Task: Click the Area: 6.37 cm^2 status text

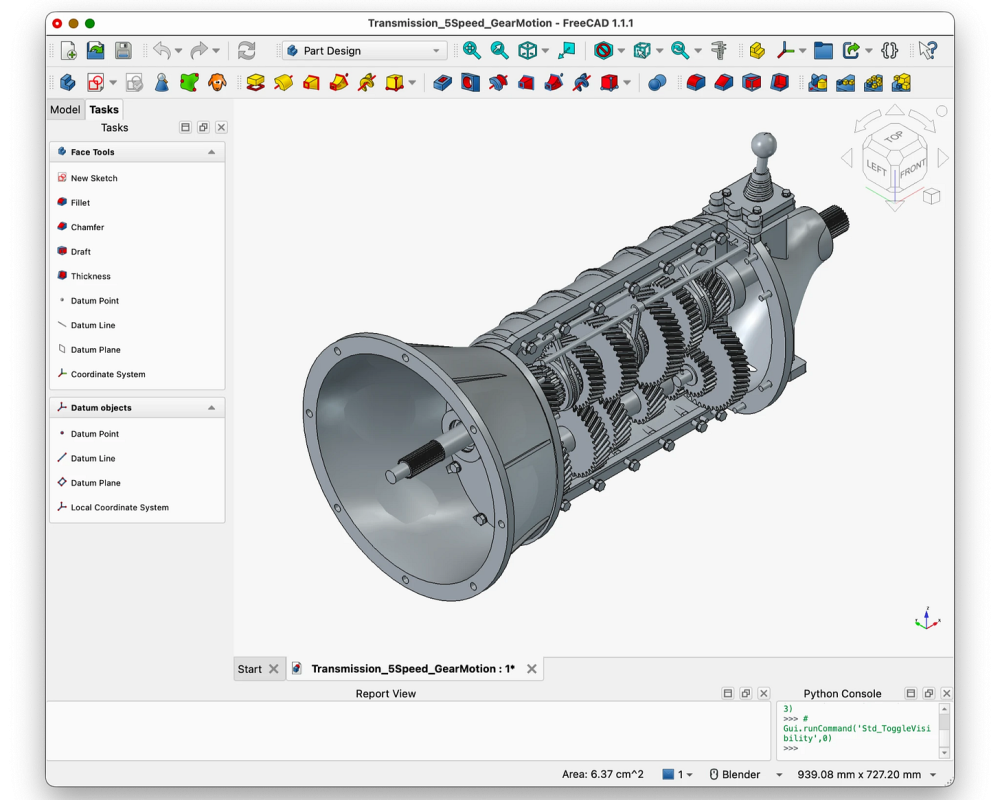Action: [603, 774]
